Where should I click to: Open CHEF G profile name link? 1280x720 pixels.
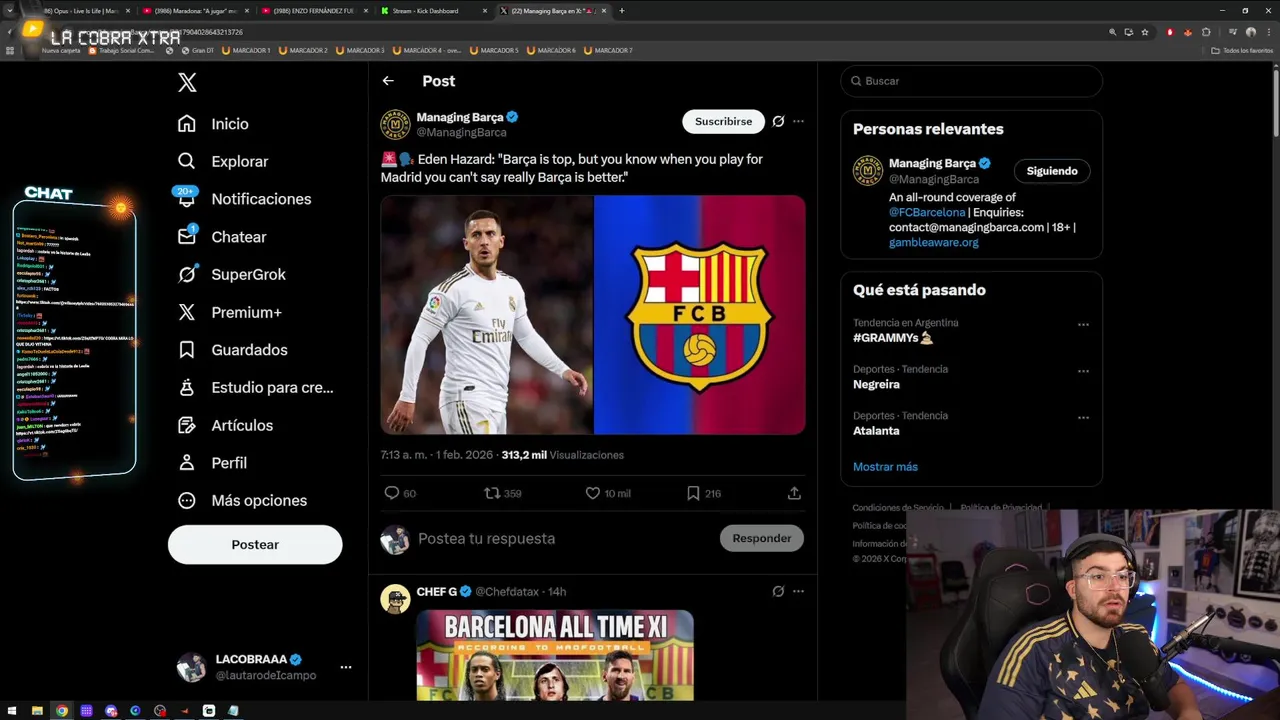pyautogui.click(x=436, y=592)
